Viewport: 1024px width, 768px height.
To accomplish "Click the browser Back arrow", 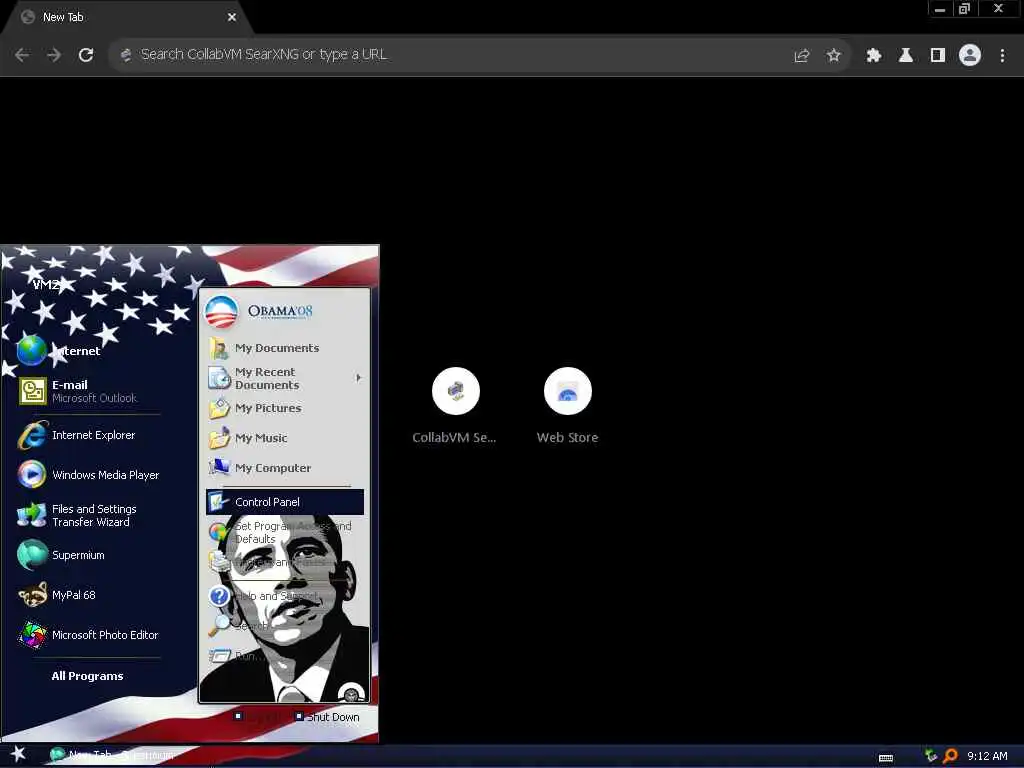I will click(x=22, y=55).
